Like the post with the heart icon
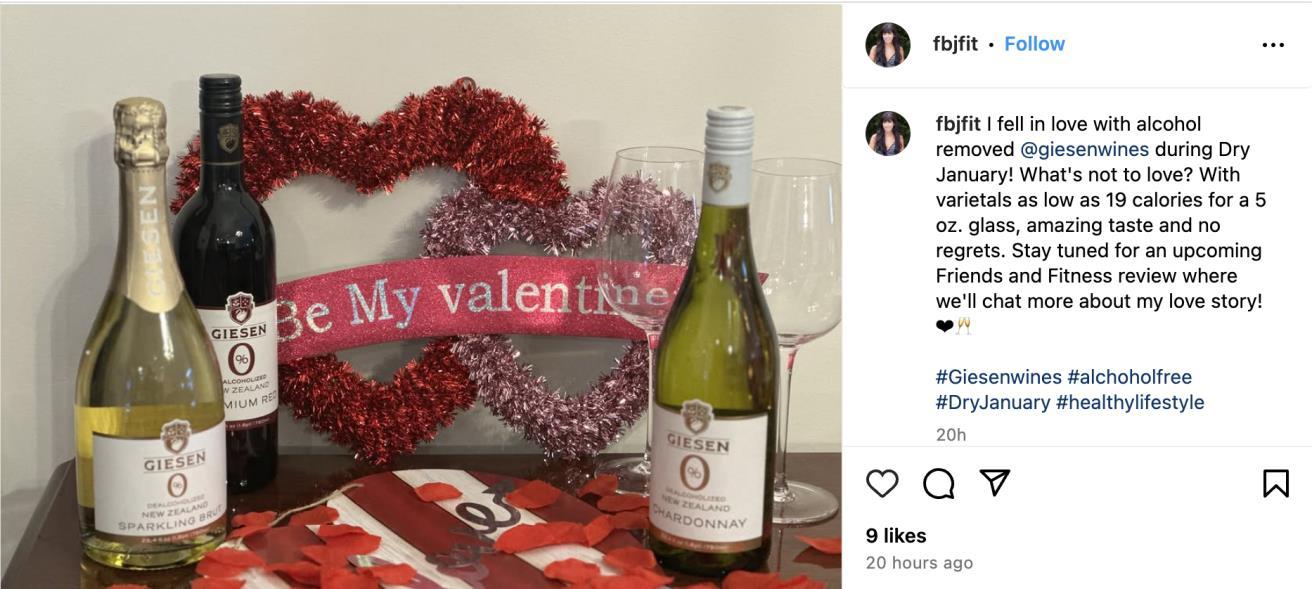Viewport: 1312px width, 589px height. coord(882,484)
